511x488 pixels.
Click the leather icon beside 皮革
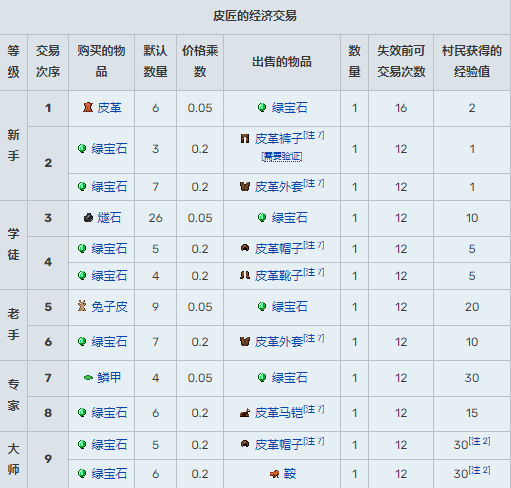[x=88, y=108]
